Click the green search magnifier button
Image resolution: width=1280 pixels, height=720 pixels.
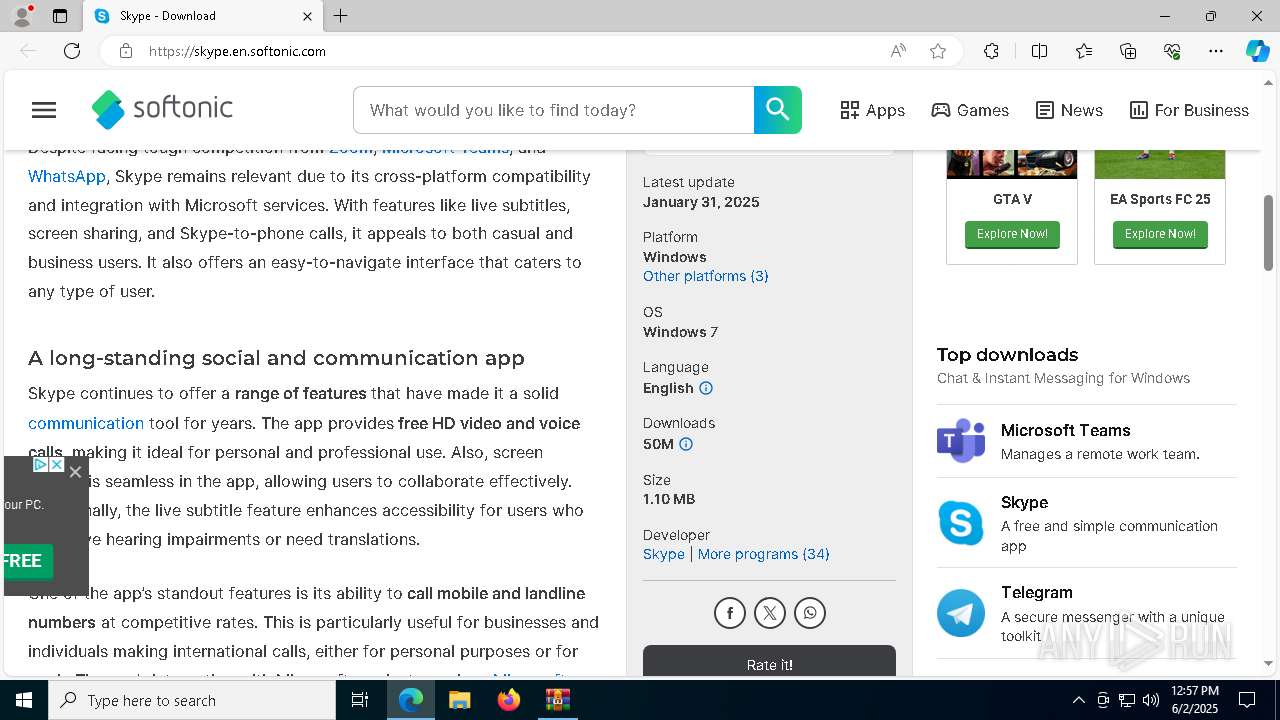pyautogui.click(x=778, y=110)
